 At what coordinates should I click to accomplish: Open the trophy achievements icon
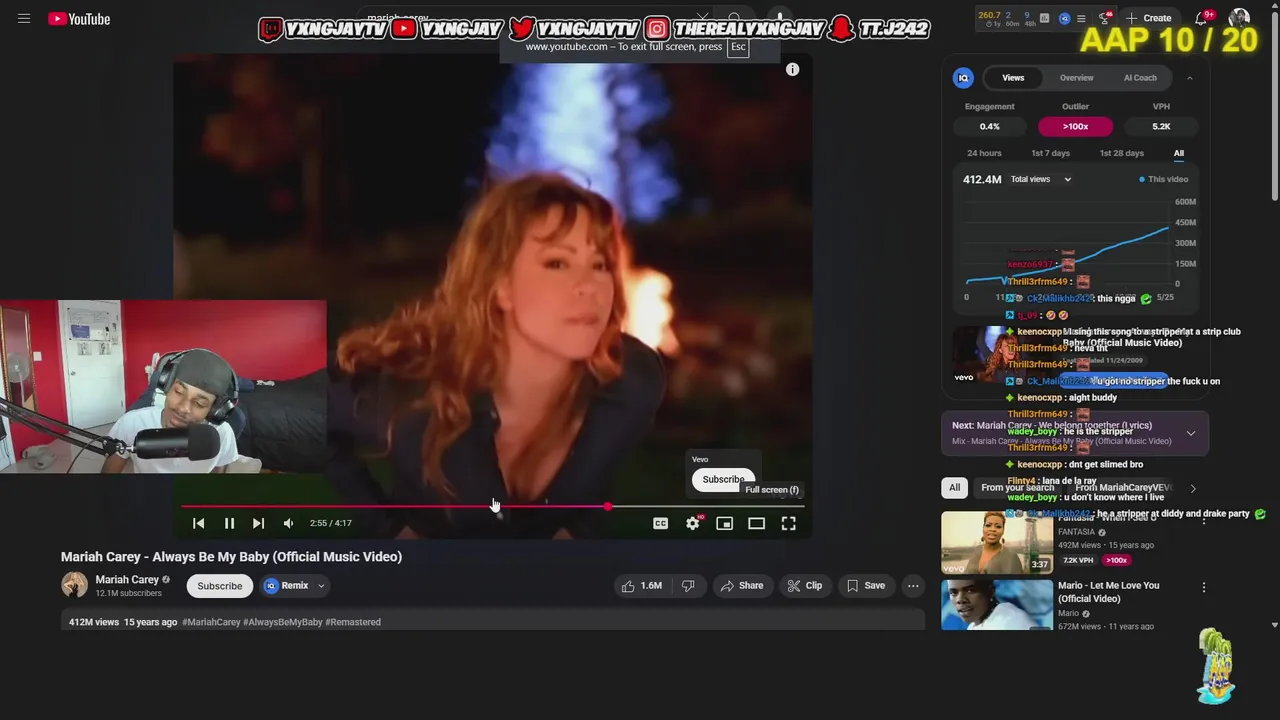click(x=1105, y=18)
